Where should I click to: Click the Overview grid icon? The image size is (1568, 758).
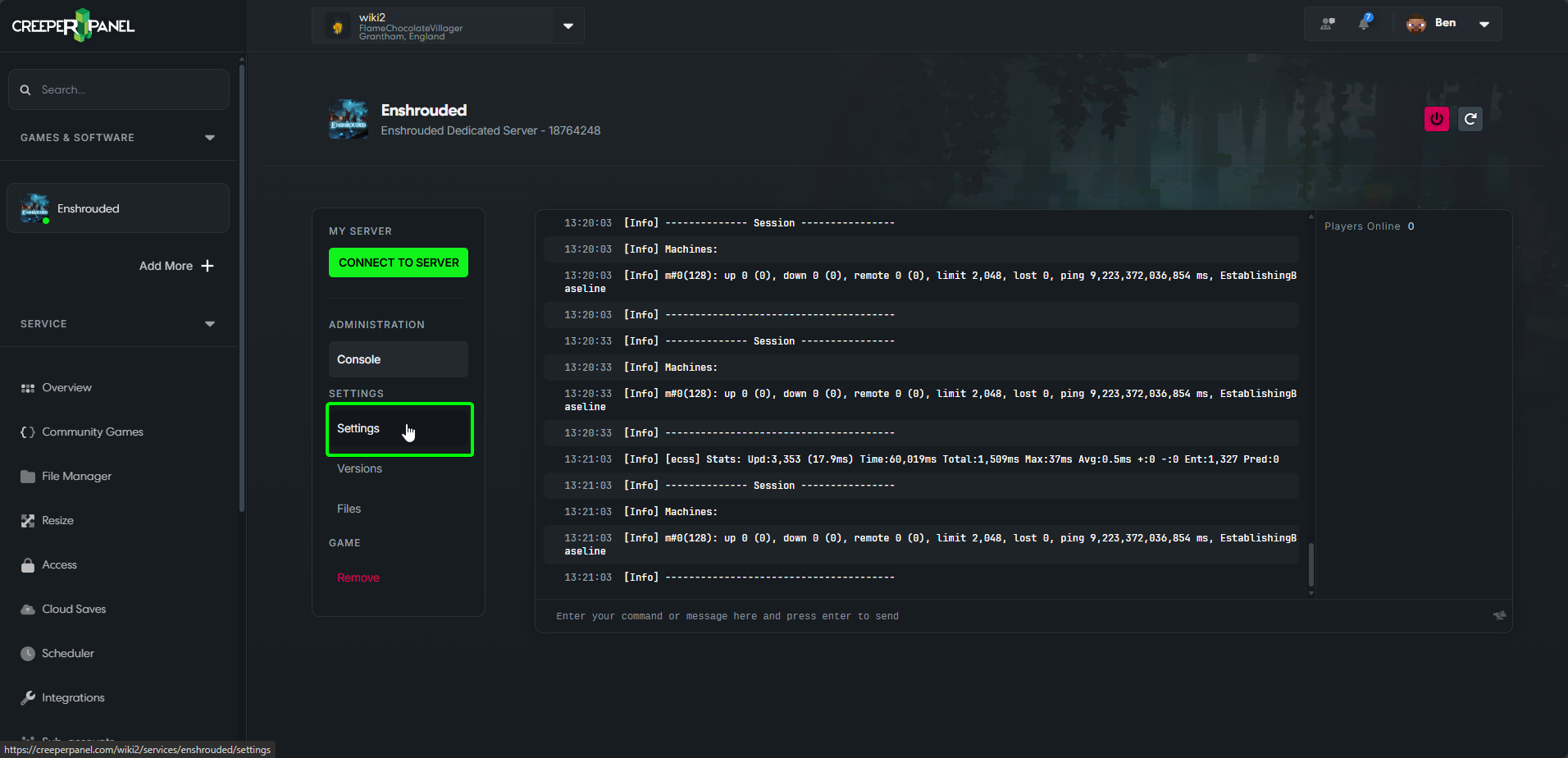pyautogui.click(x=28, y=388)
